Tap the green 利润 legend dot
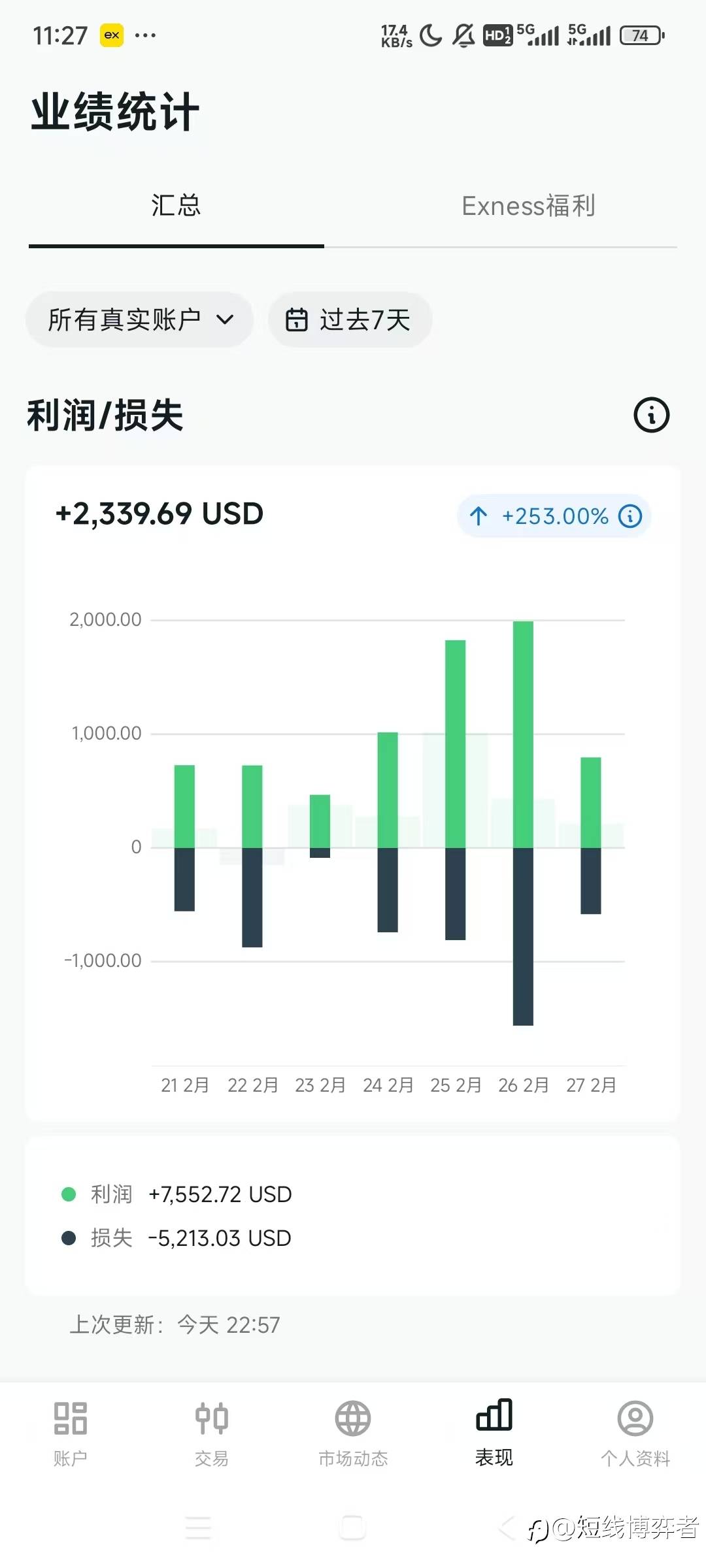706x1568 pixels. 69,1194
